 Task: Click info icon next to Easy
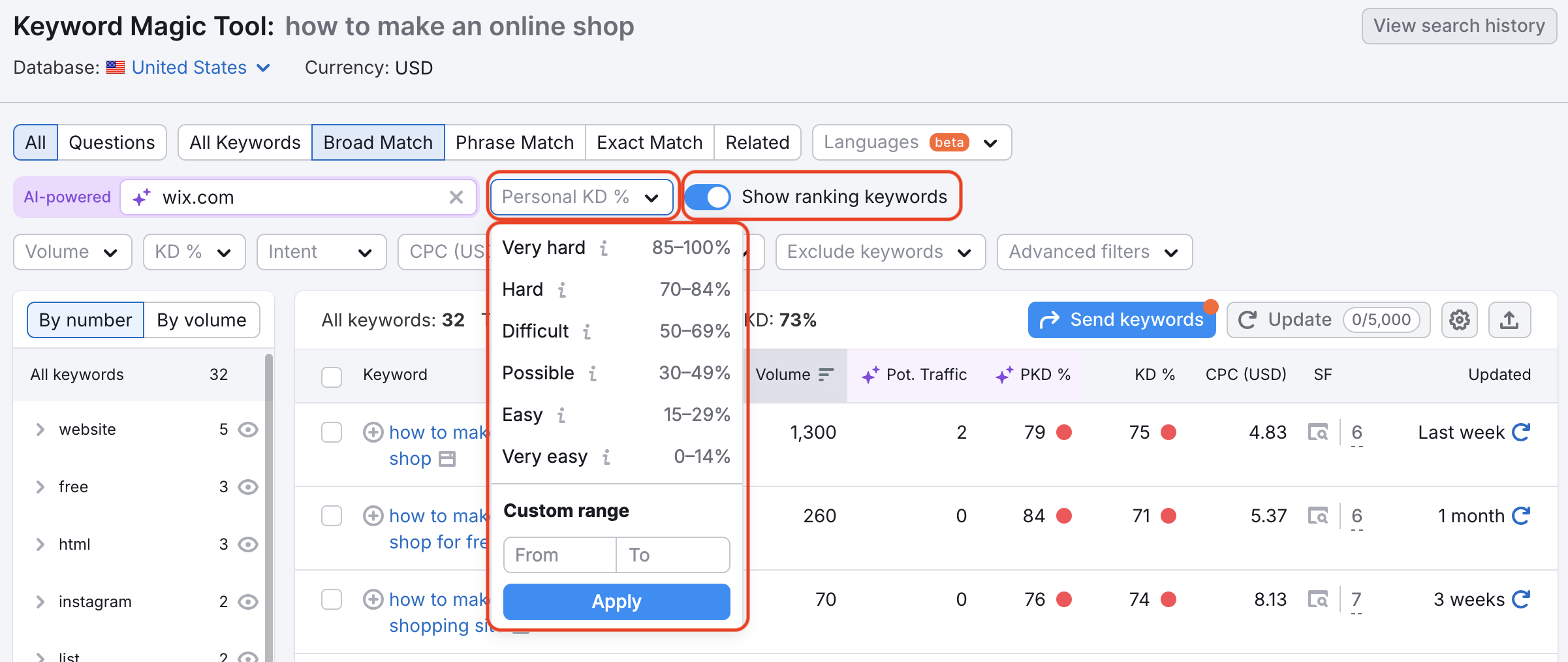click(x=561, y=415)
